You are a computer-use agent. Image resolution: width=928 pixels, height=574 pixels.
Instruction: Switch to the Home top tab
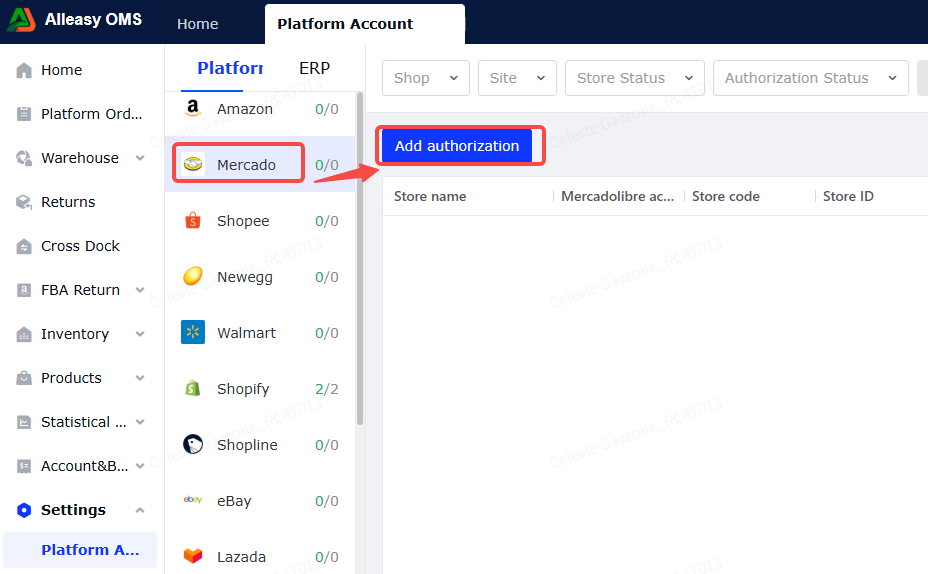pos(198,24)
